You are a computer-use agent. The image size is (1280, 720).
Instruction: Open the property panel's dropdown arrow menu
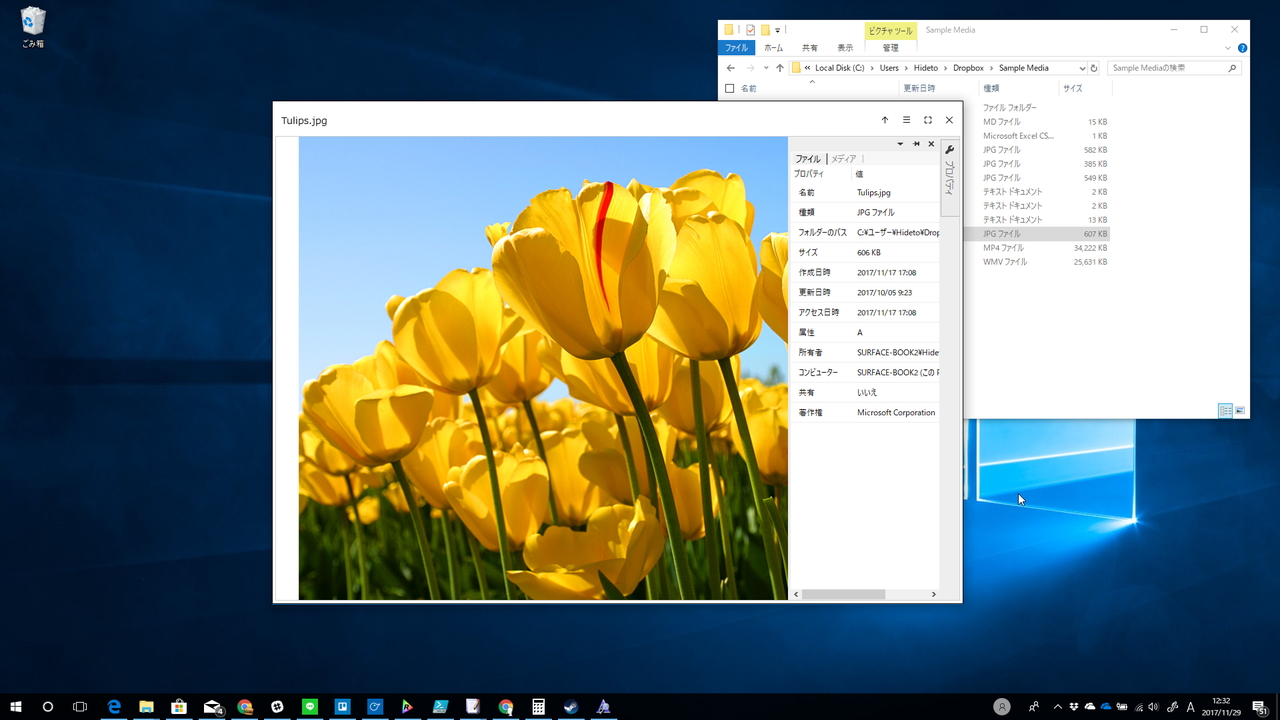900,144
